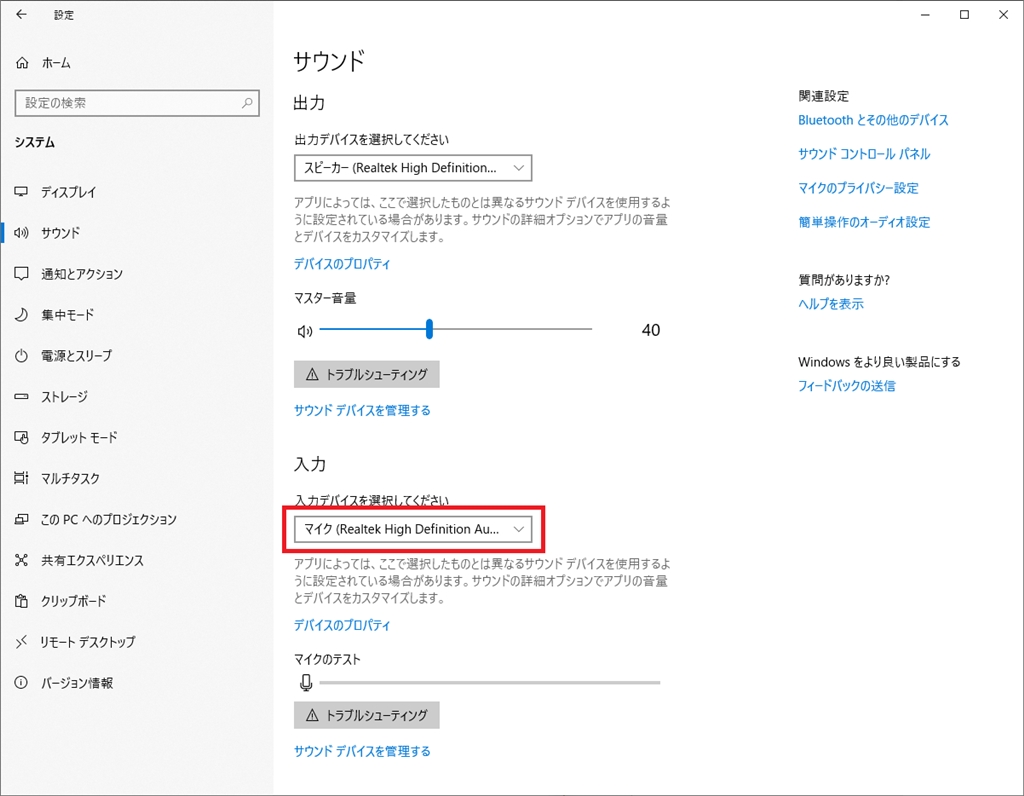Click the output troubleshooting (トラブルシューティング) button
This screenshot has width=1024, height=796.
[367, 375]
